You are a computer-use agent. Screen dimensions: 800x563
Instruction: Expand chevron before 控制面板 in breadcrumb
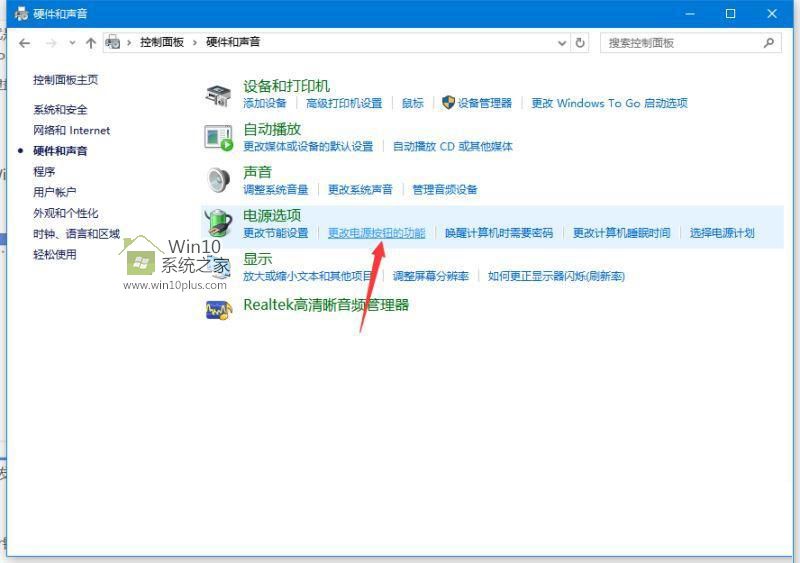tap(129, 43)
